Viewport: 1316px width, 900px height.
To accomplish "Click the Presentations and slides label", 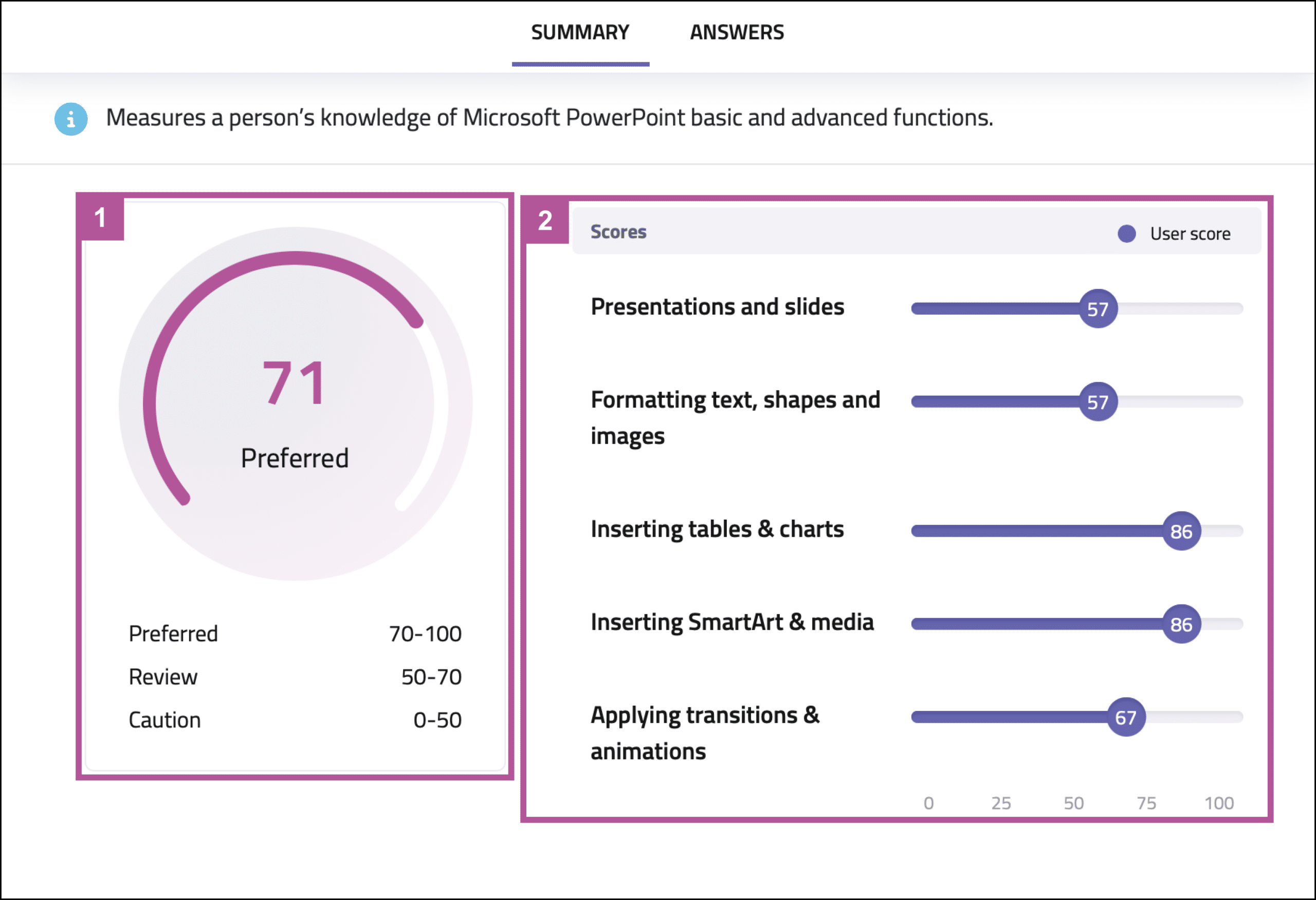I will point(717,306).
